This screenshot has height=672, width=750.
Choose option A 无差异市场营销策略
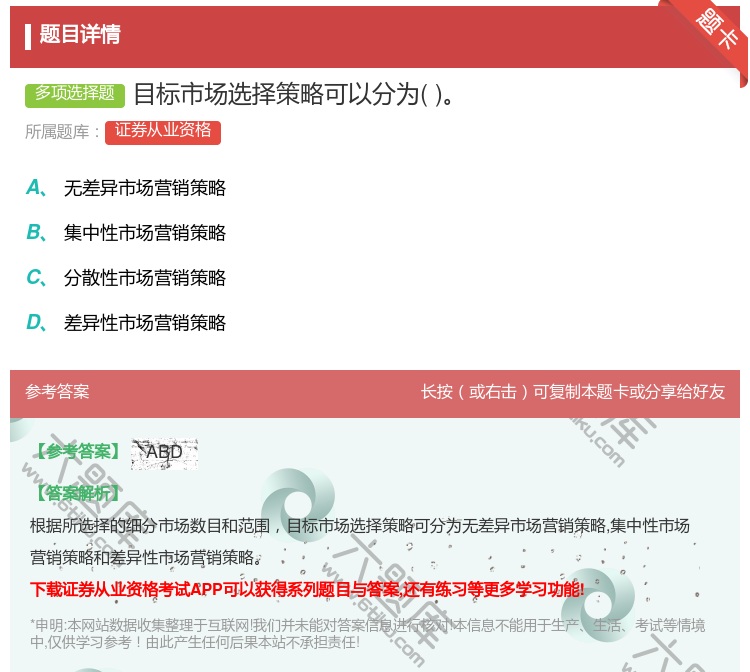tap(144, 188)
